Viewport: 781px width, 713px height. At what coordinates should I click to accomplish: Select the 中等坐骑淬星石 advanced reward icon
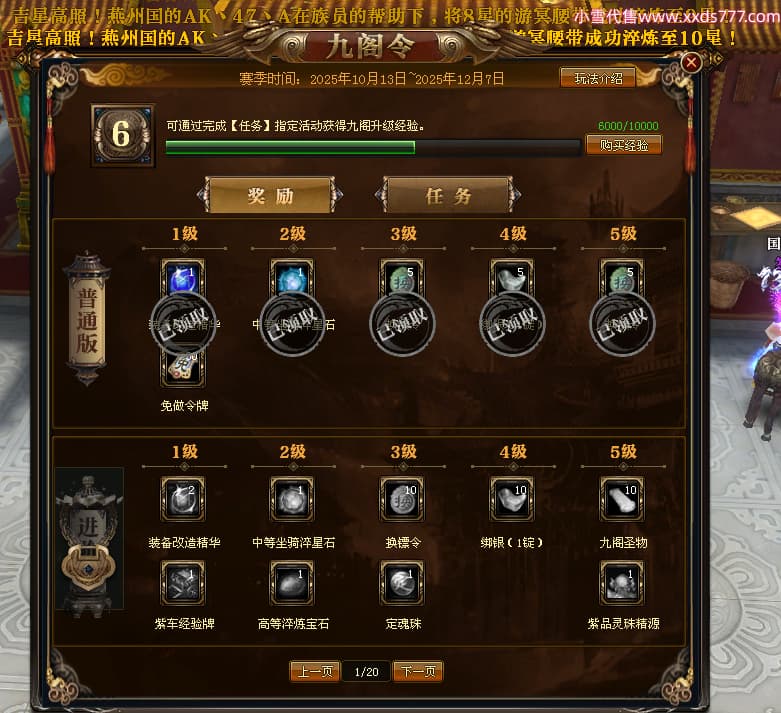pos(292,499)
